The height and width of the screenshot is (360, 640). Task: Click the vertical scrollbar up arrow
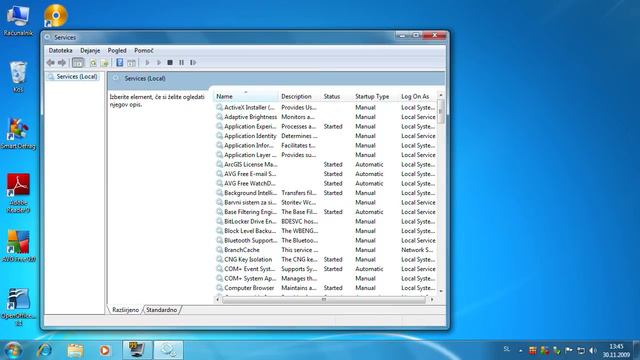coord(440,95)
